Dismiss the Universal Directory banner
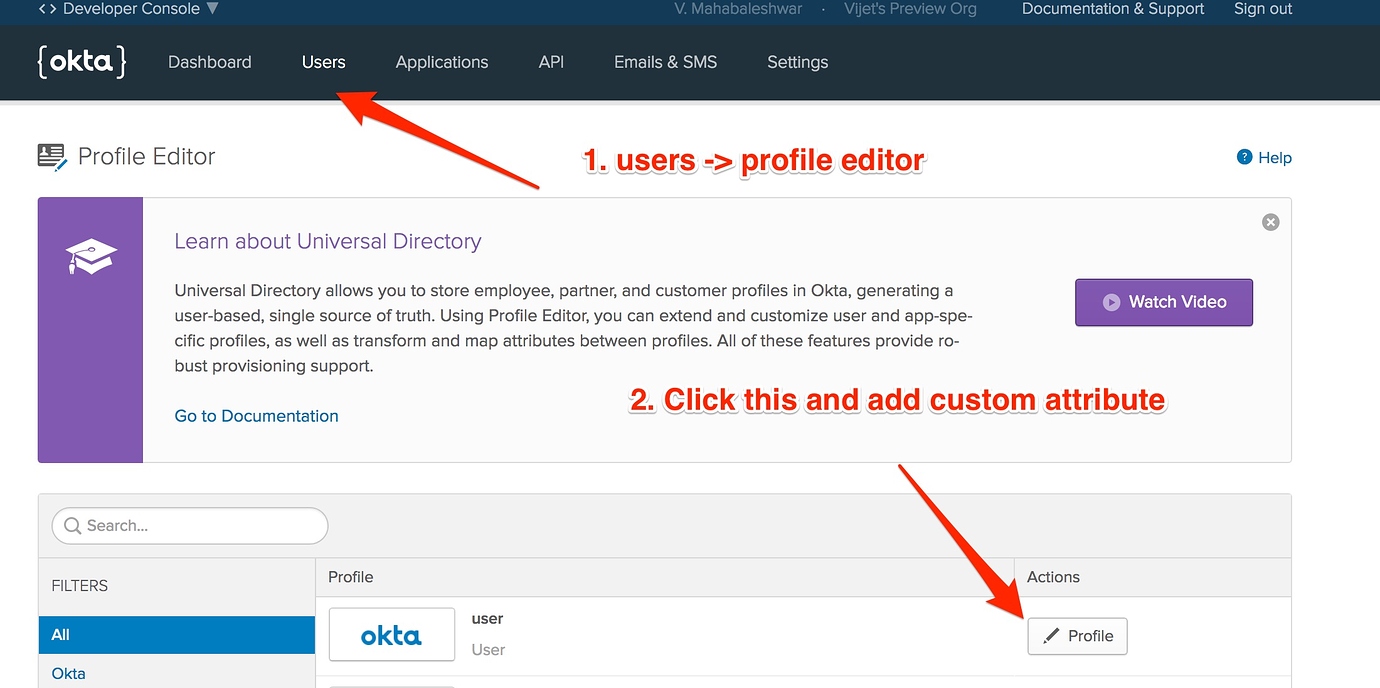Viewport: 1380px width, 688px height. pyautogui.click(x=1270, y=222)
